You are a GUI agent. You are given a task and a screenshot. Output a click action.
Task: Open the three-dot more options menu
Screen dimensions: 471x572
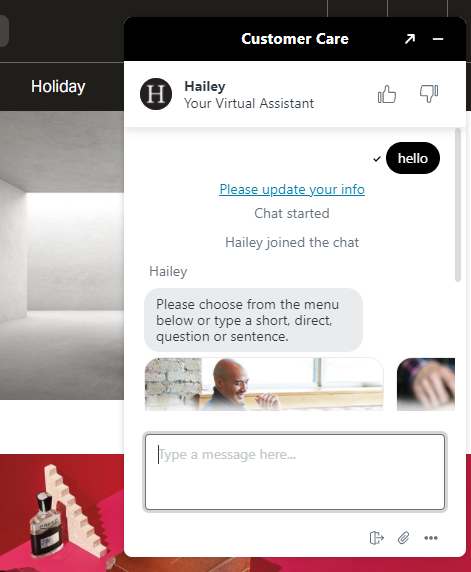[431, 538]
